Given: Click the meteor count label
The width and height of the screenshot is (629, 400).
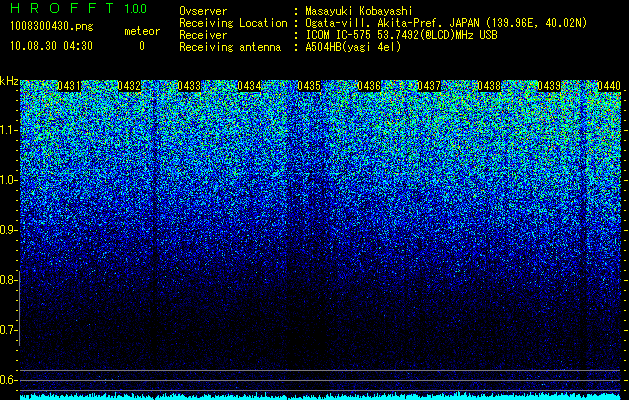Looking at the screenshot, I should pyautogui.click(x=142, y=31).
